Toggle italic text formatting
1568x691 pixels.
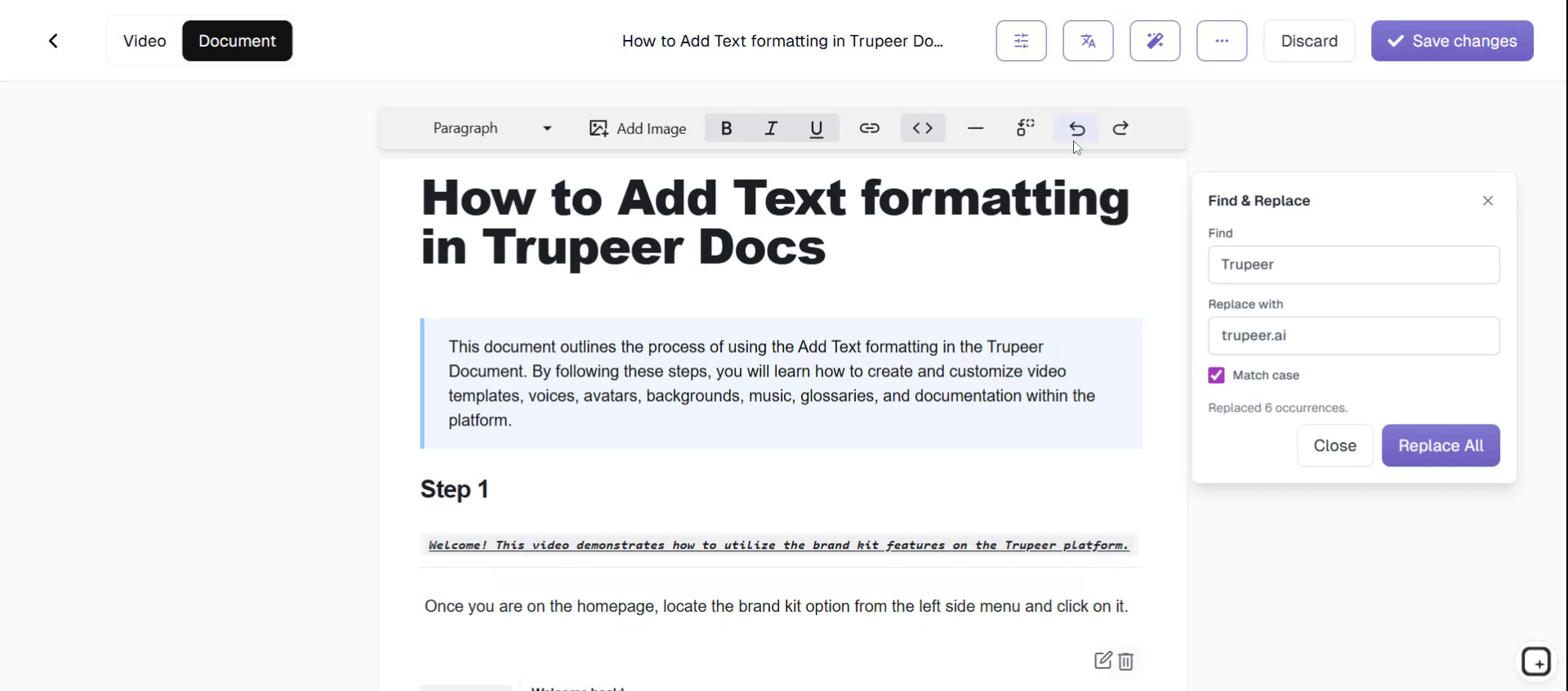[x=770, y=128]
